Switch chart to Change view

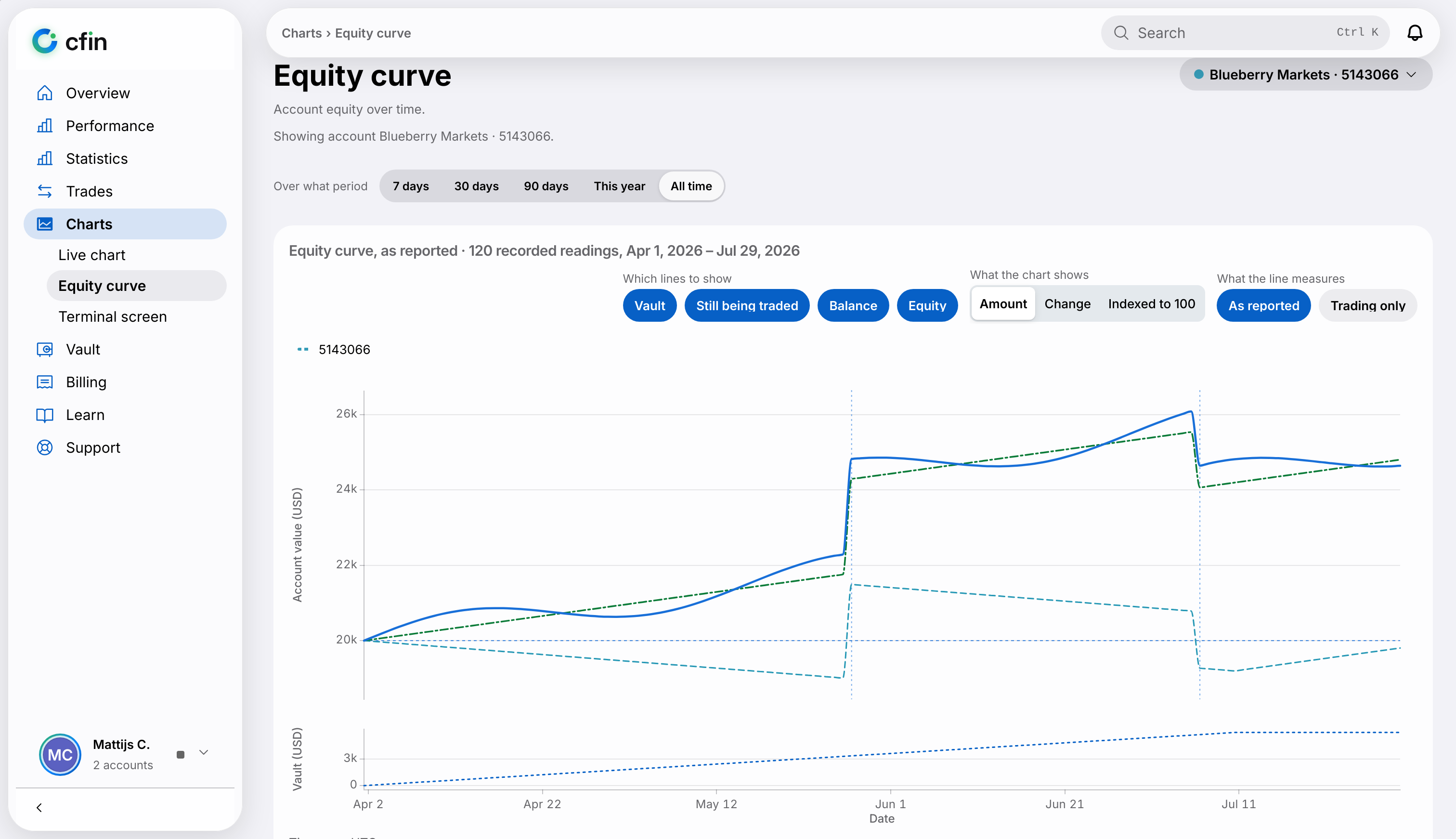pos(1067,304)
